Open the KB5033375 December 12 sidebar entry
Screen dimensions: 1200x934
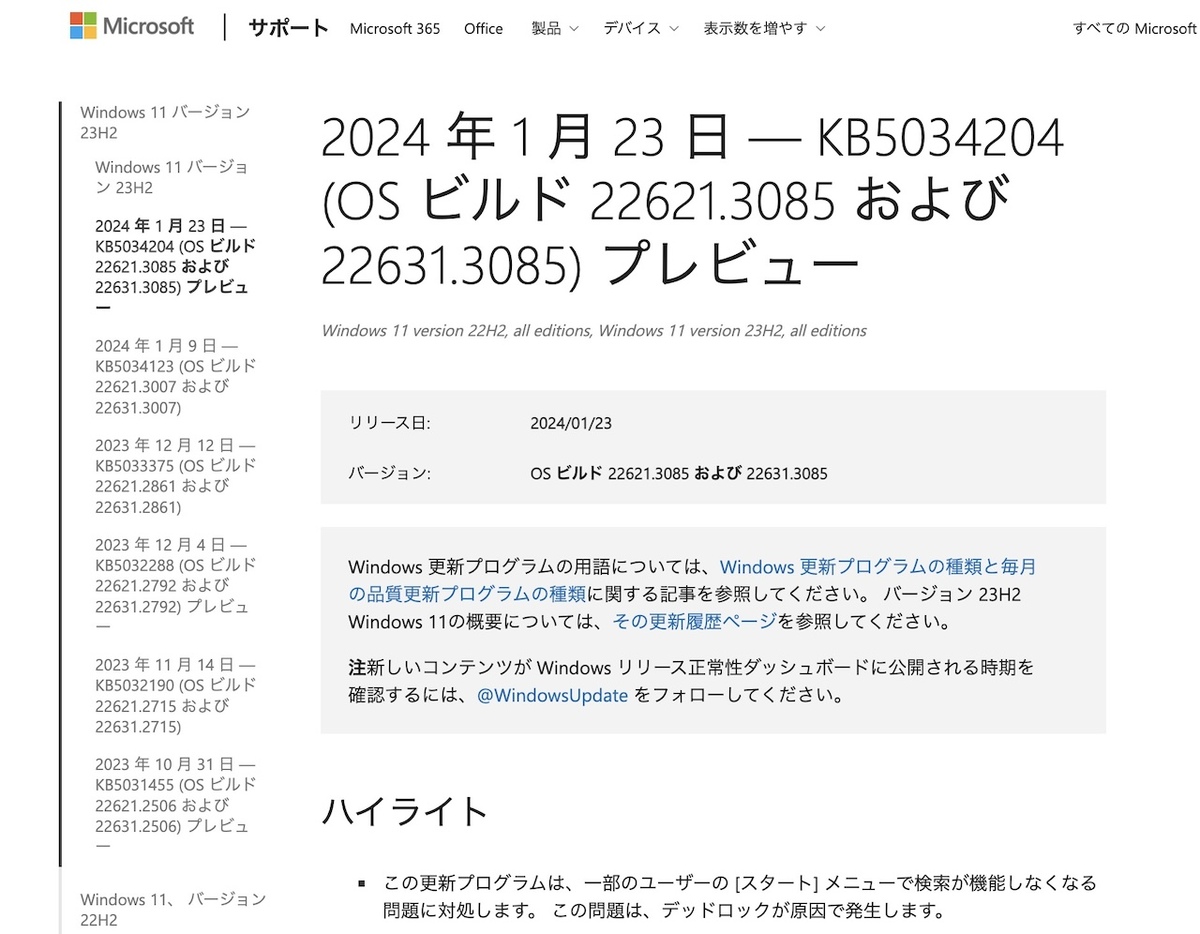click(x=176, y=476)
